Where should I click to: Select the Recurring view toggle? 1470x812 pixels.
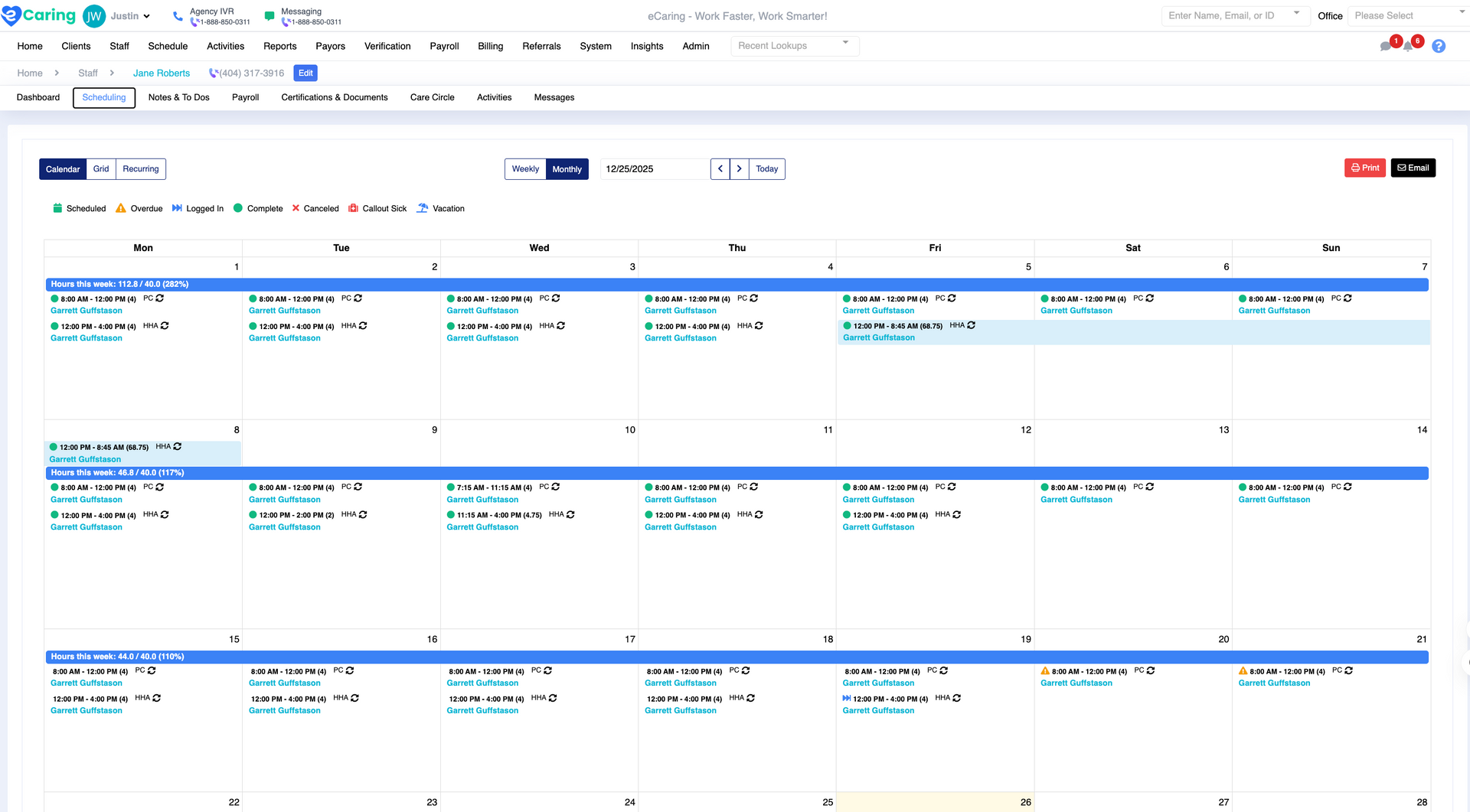pos(141,169)
